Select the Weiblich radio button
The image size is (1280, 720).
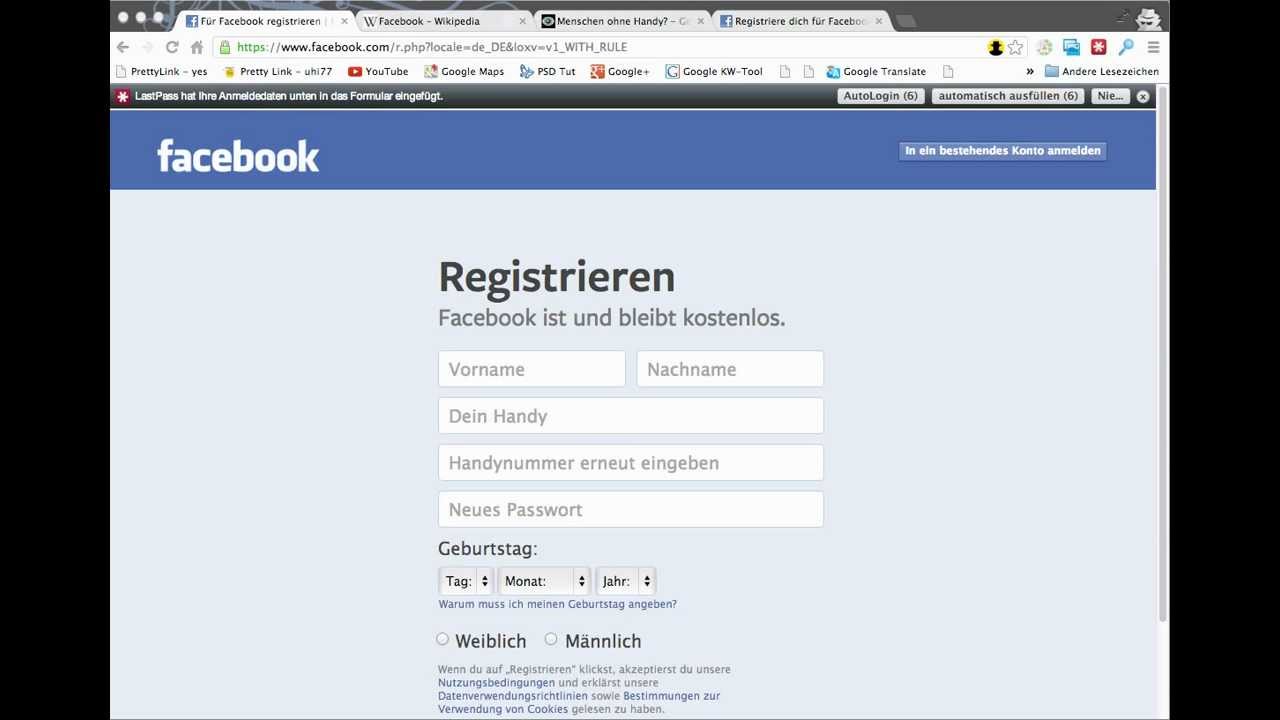[x=443, y=639]
